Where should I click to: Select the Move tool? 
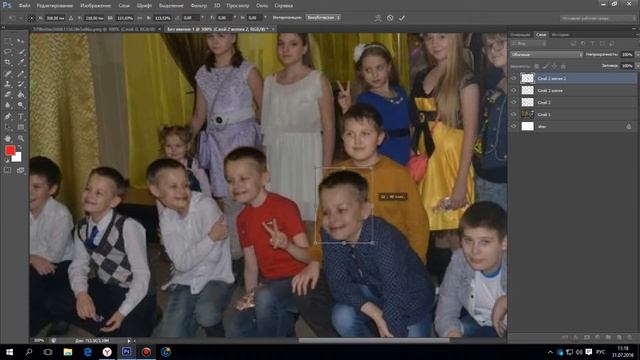pyautogui.click(x=20, y=41)
